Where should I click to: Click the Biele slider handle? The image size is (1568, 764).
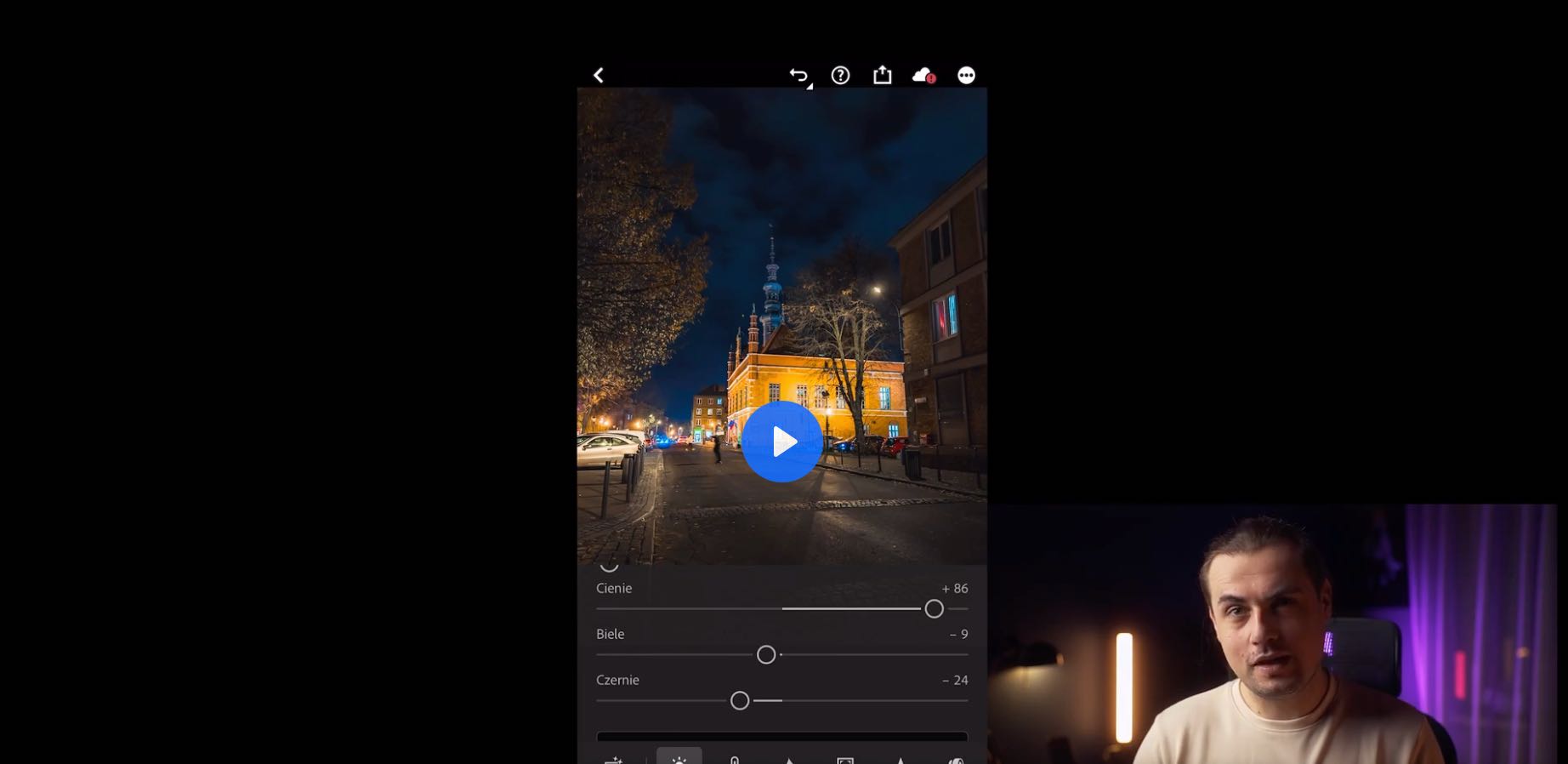766,655
